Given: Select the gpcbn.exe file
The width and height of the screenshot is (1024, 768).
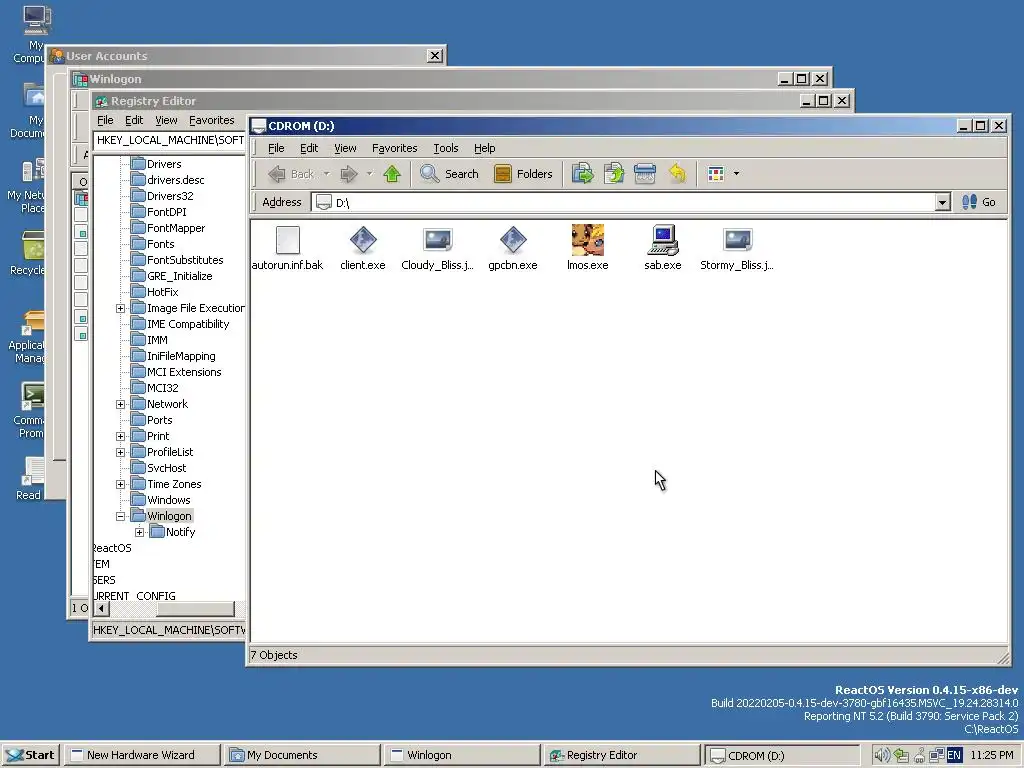Looking at the screenshot, I should coord(513,248).
